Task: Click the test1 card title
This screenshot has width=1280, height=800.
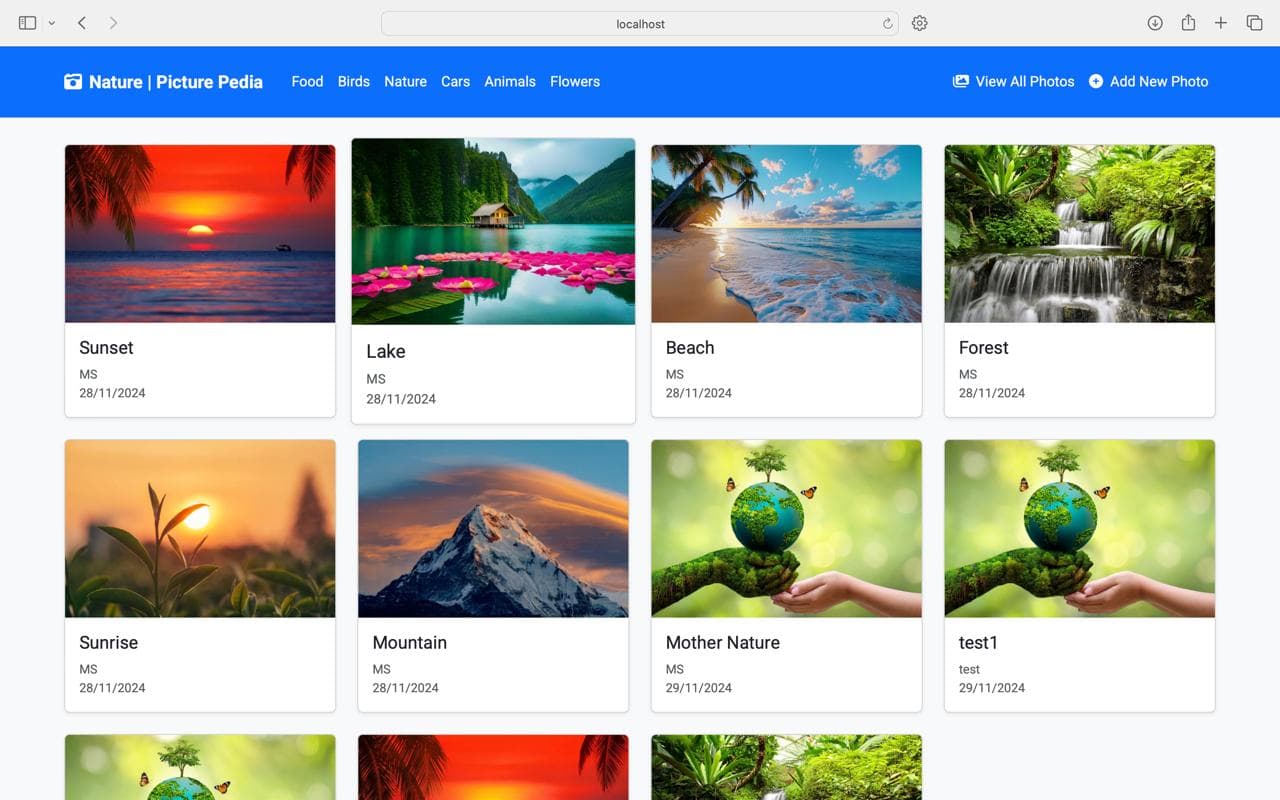Action: (x=979, y=643)
